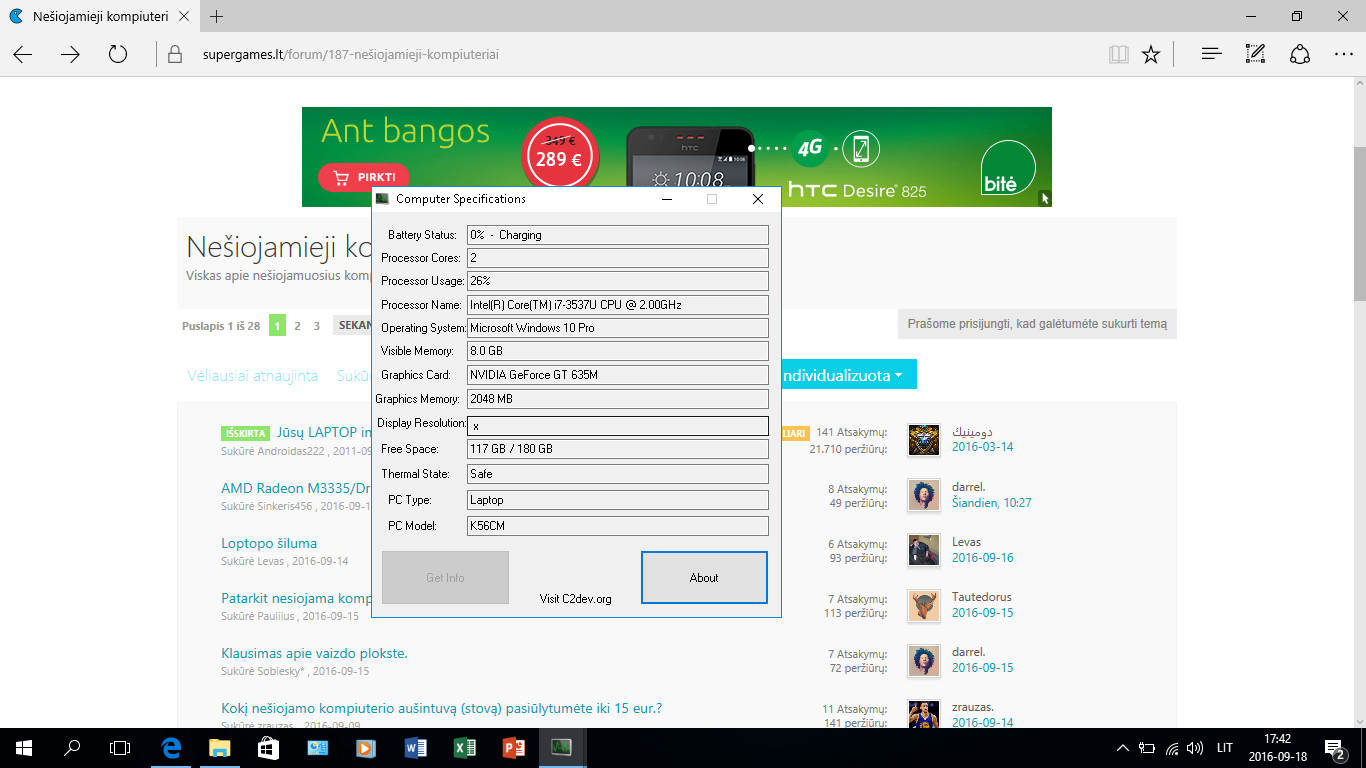Click the Processor Name field
Viewport: 1366px width, 768px height.
(617, 305)
